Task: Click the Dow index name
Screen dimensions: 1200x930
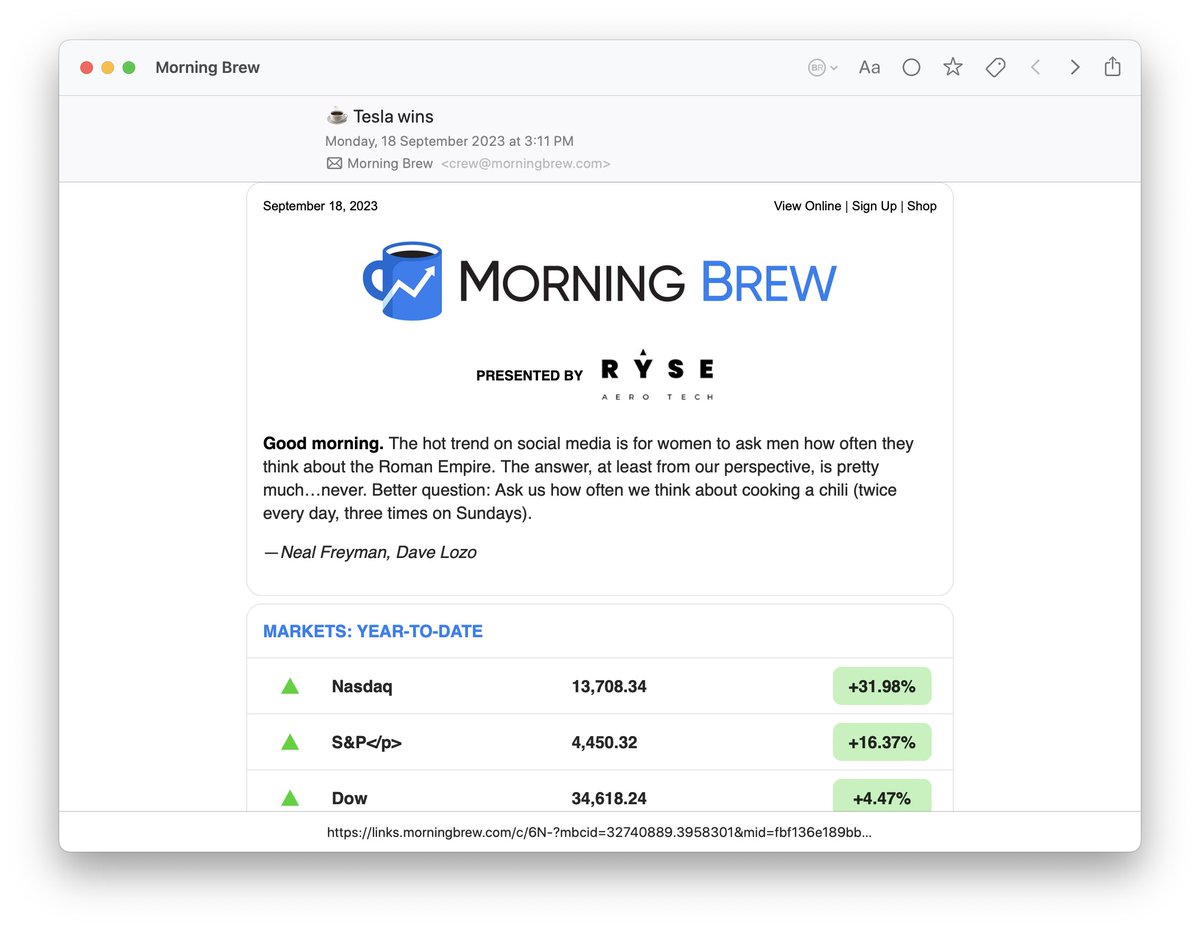Action: [x=350, y=799]
